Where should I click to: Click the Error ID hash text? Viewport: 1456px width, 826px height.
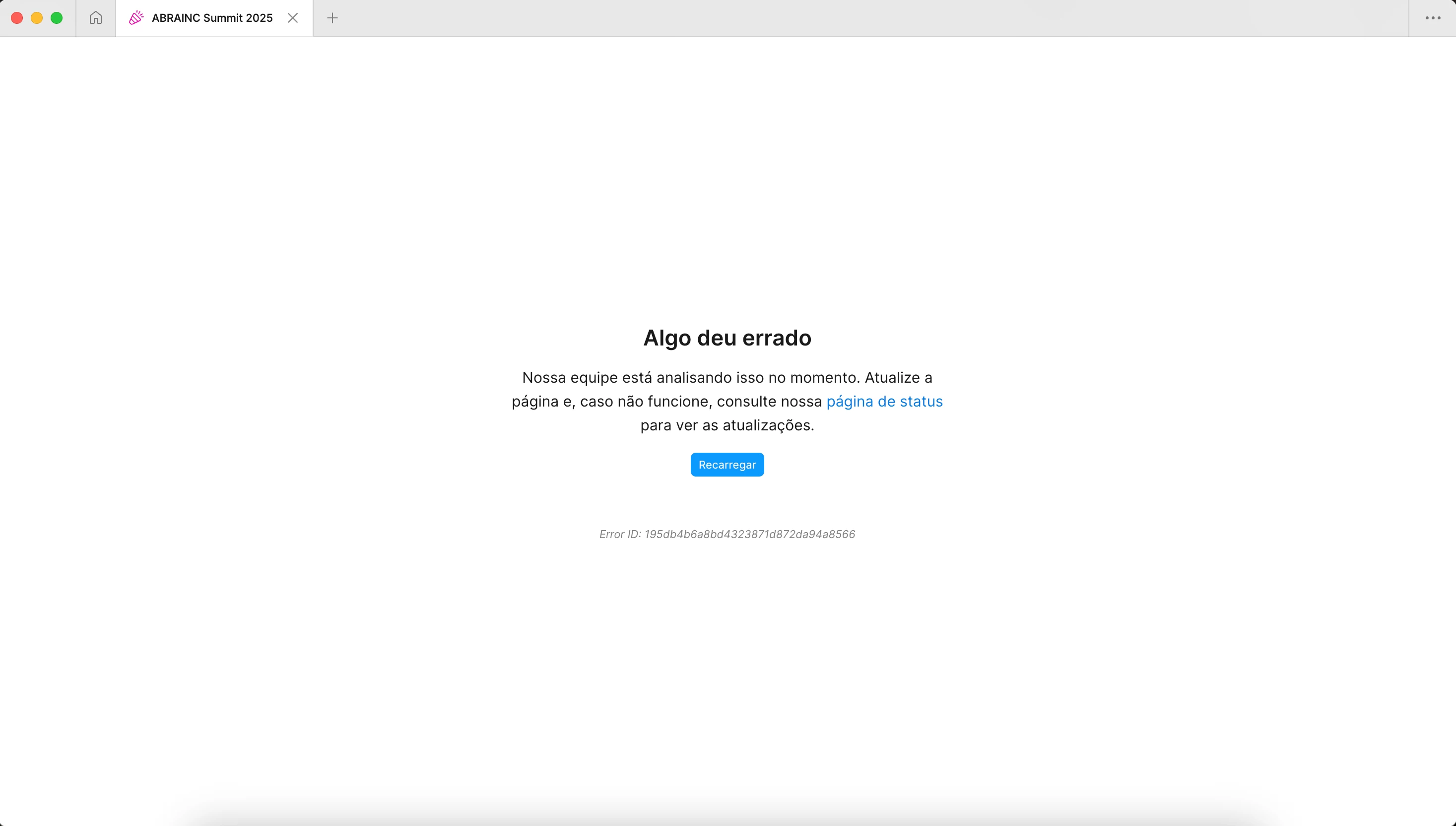(x=749, y=535)
